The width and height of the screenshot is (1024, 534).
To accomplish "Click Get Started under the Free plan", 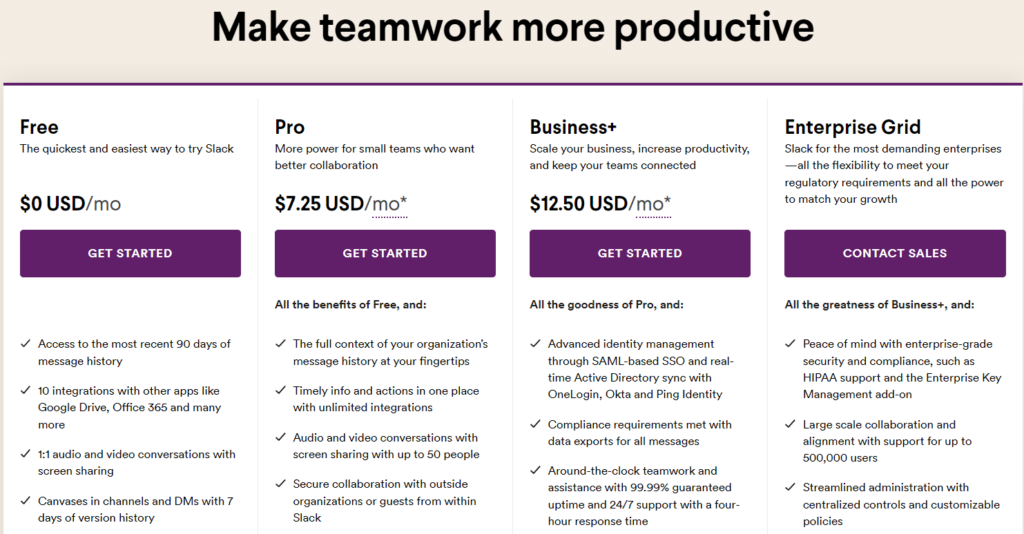I will pos(130,253).
